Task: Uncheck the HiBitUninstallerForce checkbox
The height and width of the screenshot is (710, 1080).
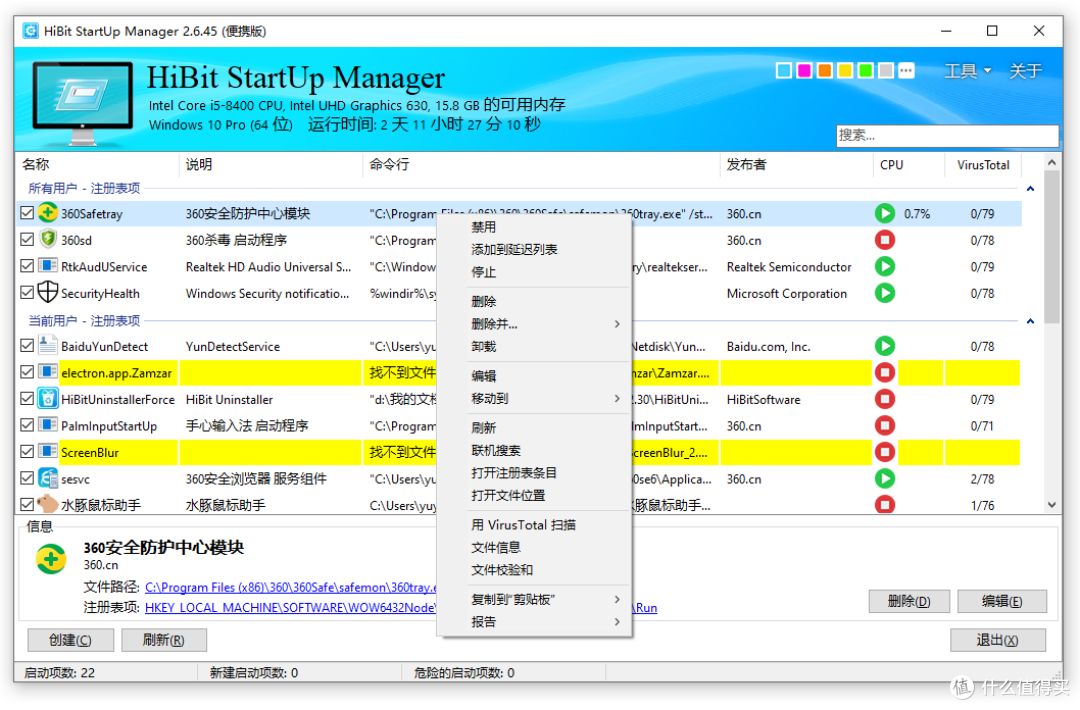Action: 27,399
